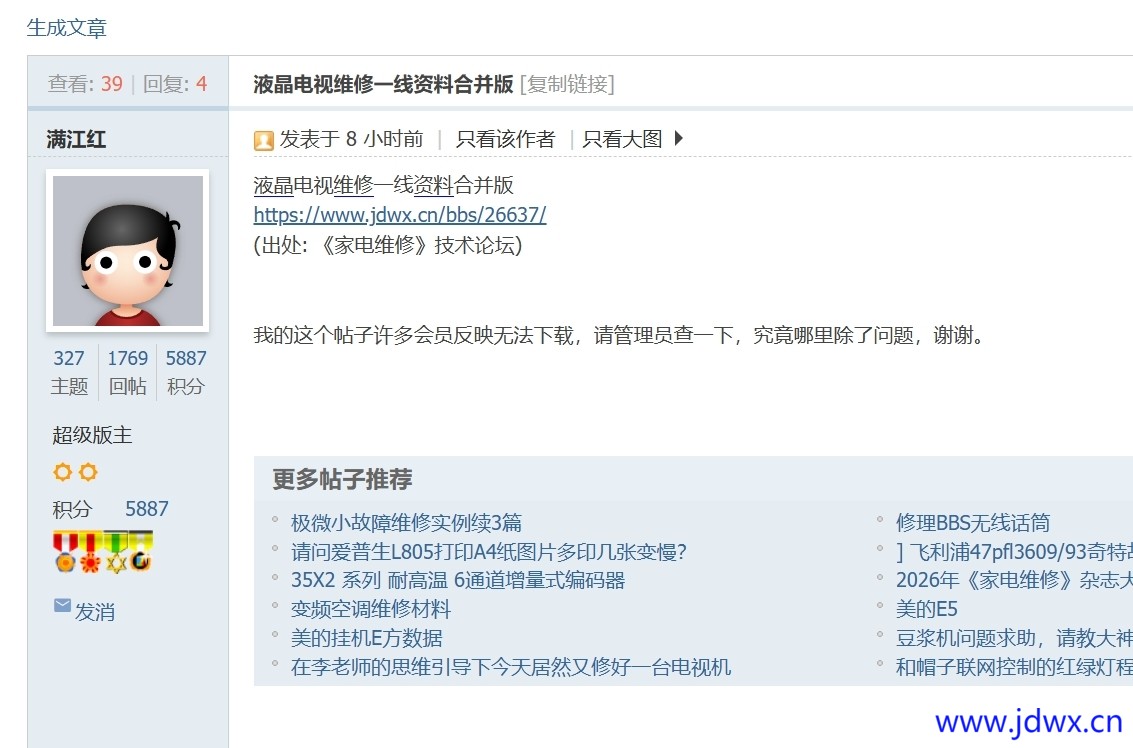Open recommended post 变频空调维修材料
The height and width of the screenshot is (748, 1133).
click(x=370, y=609)
